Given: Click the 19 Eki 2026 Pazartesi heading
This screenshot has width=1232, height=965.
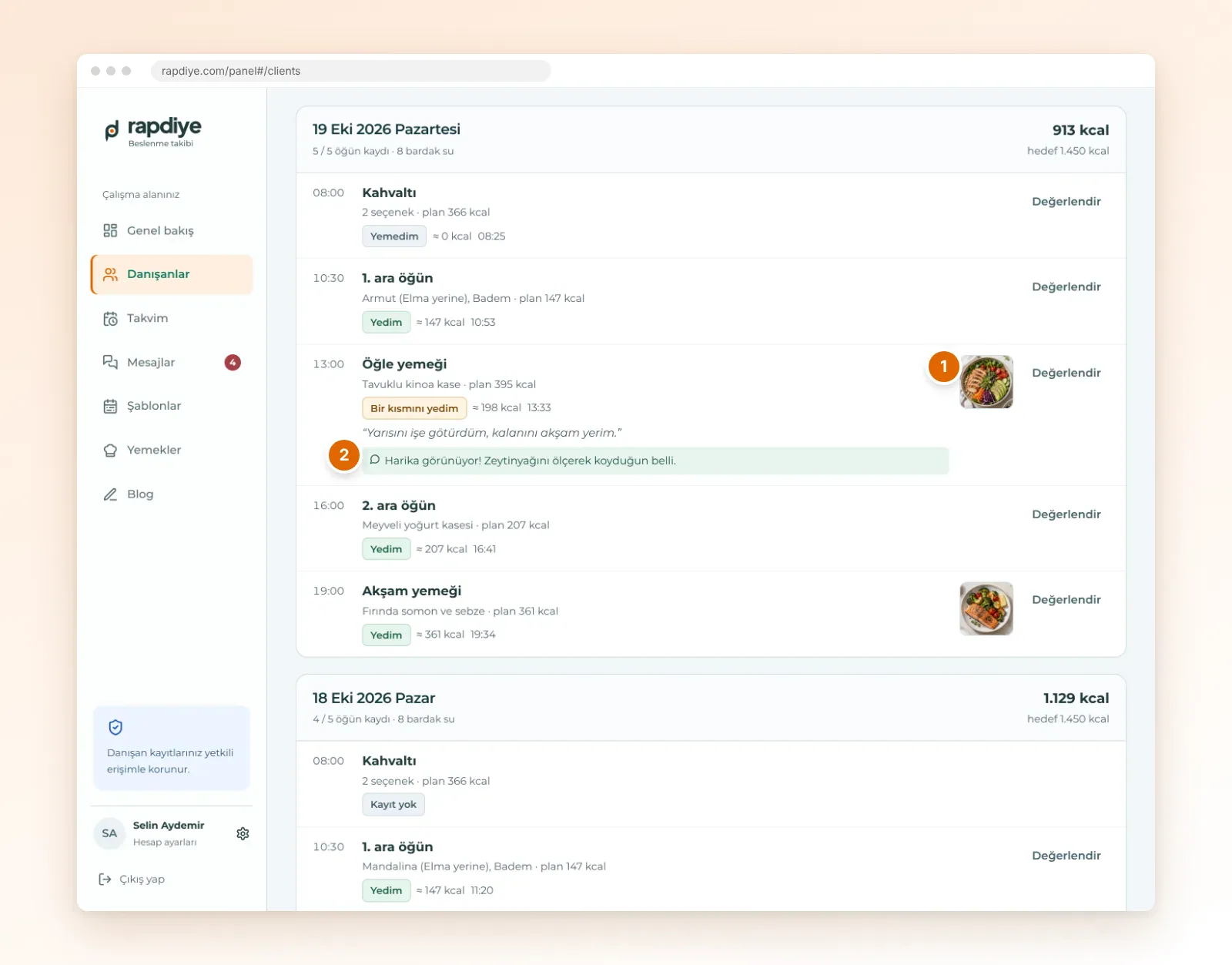Looking at the screenshot, I should point(387,129).
